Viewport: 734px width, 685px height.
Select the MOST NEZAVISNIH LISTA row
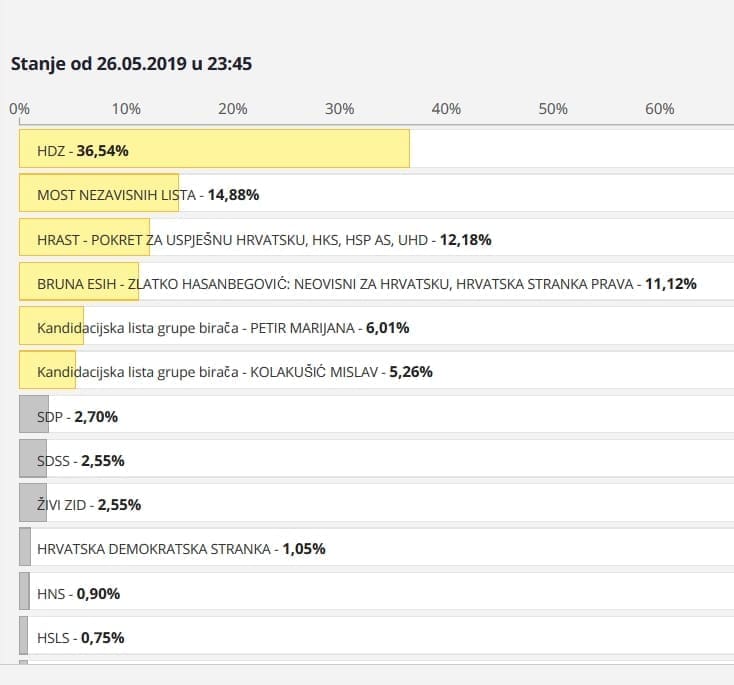click(x=148, y=194)
